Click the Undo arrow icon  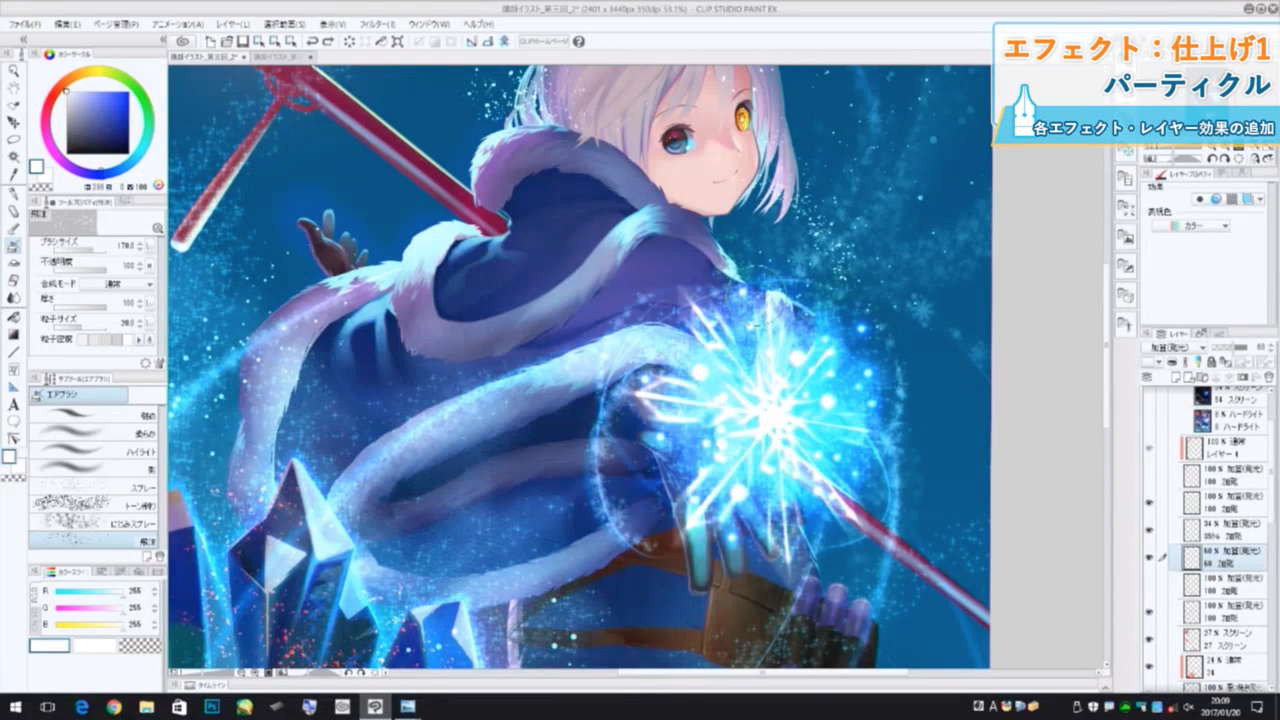(x=312, y=42)
